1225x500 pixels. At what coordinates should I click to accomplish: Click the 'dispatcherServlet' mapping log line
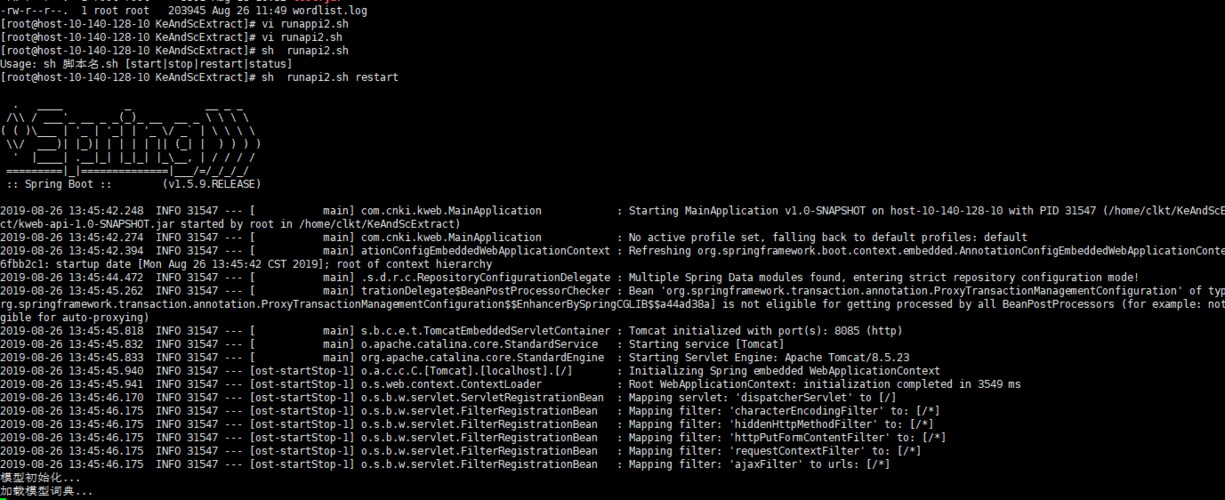coord(436,397)
